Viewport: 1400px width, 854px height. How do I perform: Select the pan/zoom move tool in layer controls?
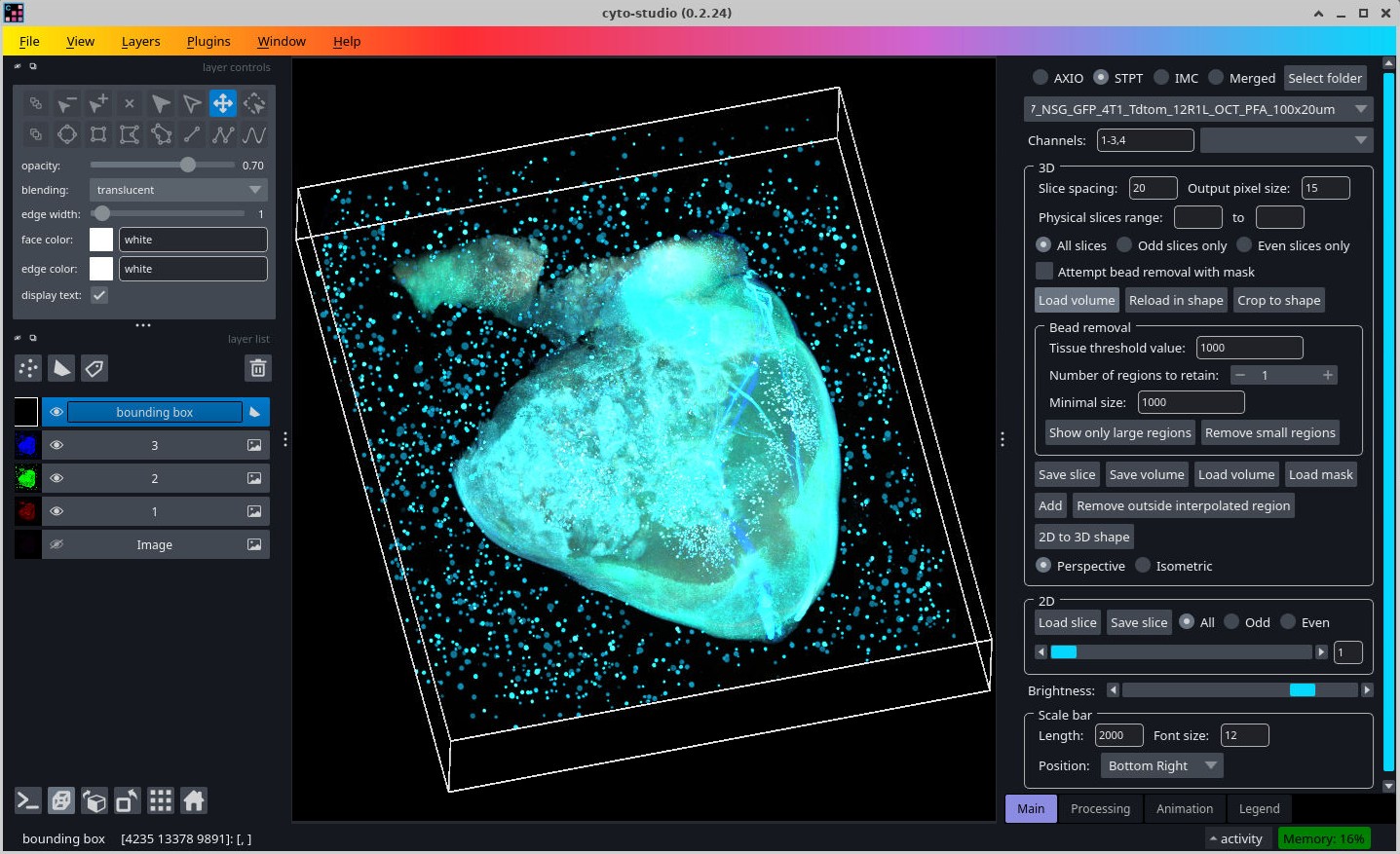pyautogui.click(x=223, y=103)
